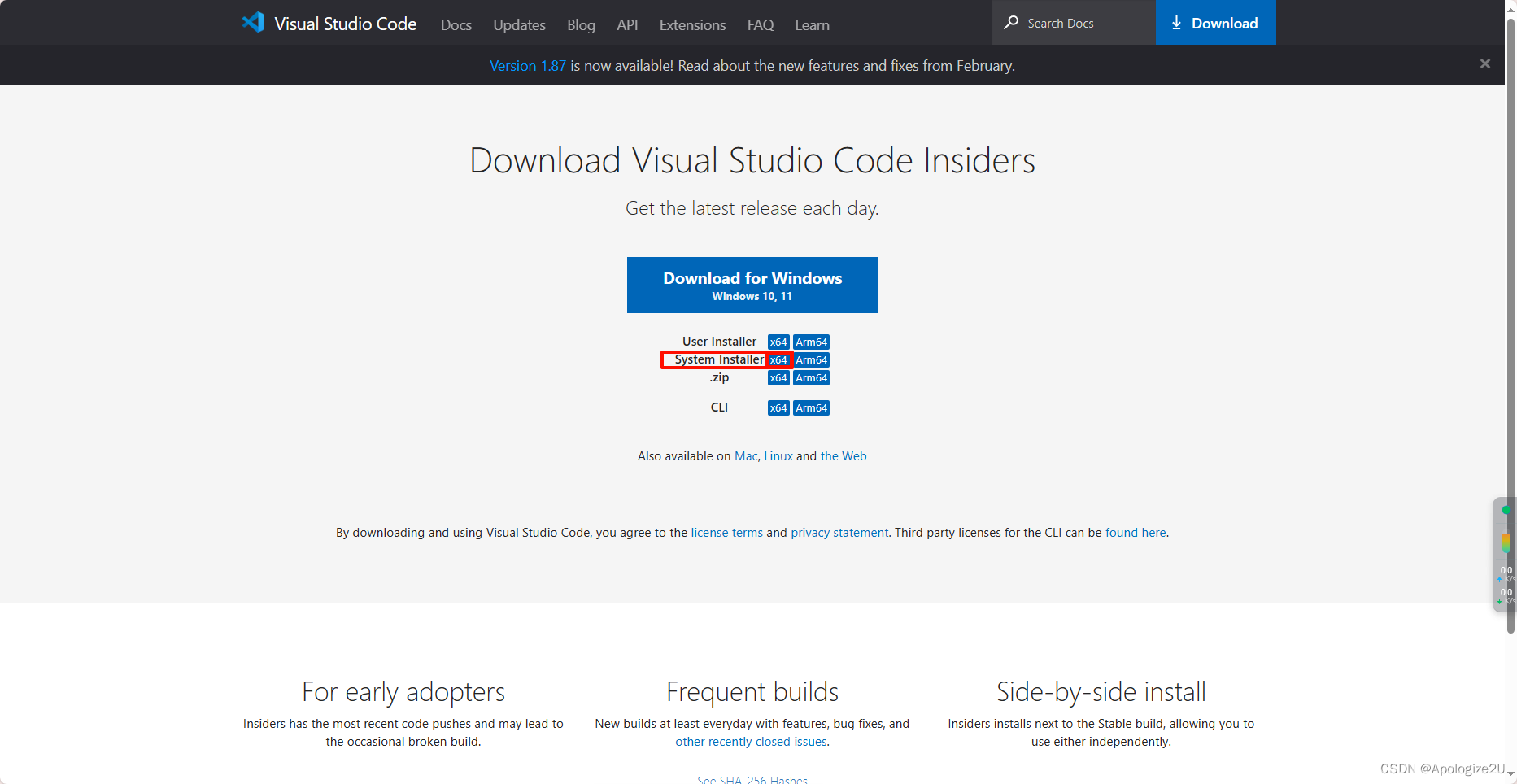Open the API navigation link
This screenshot has height=784, width=1517.
pyautogui.click(x=627, y=25)
